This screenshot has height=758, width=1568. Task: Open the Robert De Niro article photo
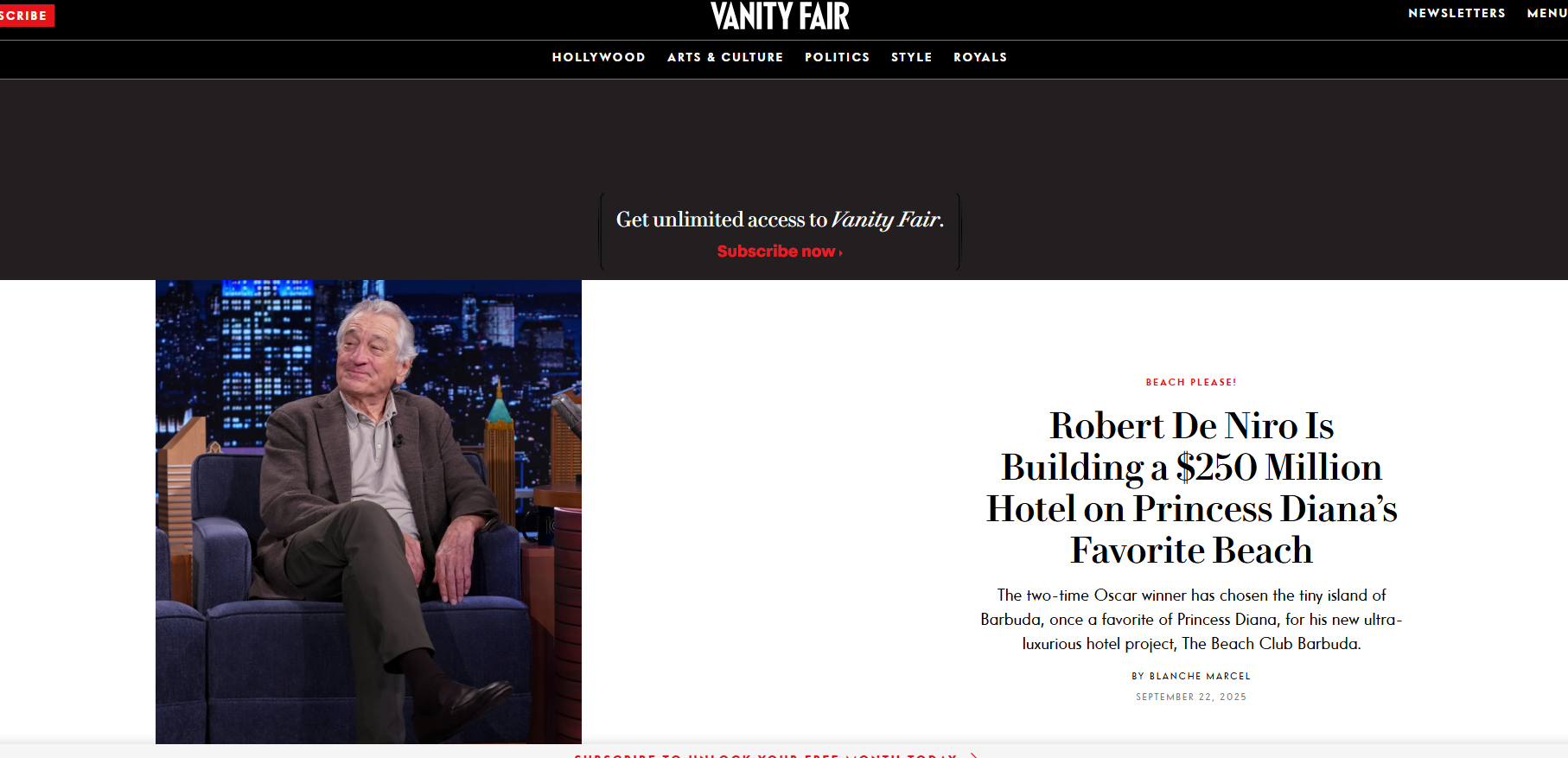click(x=368, y=511)
